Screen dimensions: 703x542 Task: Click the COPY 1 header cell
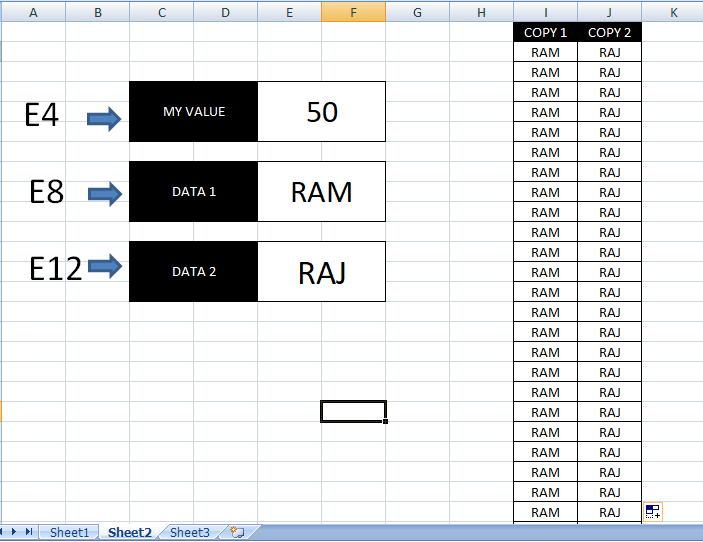click(x=546, y=32)
